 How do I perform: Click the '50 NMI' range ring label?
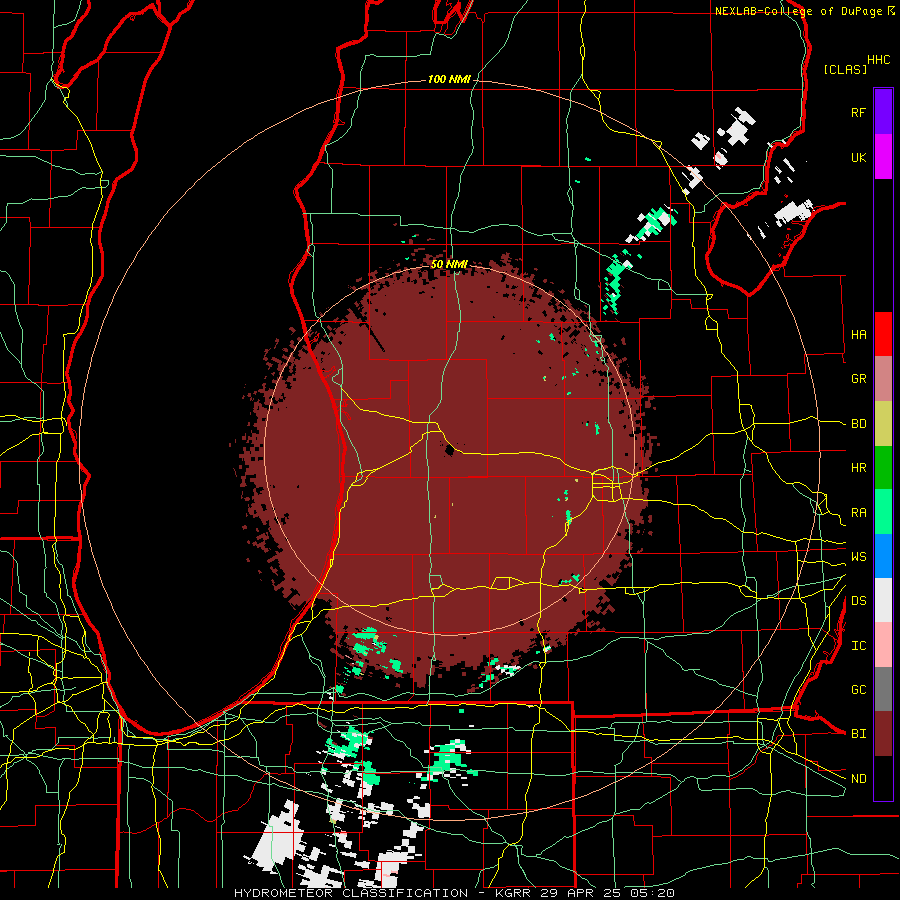click(x=449, y=265)
